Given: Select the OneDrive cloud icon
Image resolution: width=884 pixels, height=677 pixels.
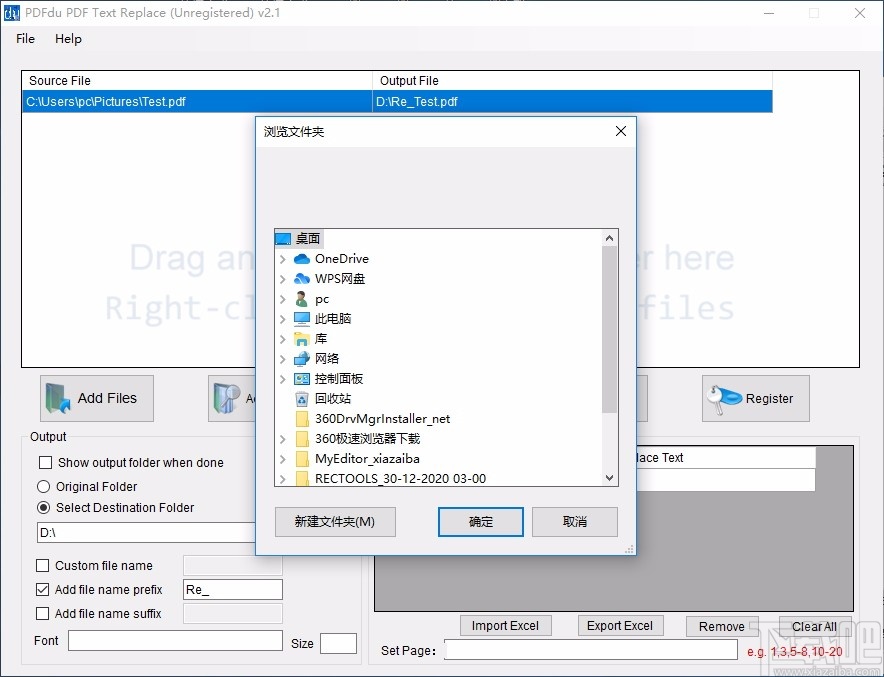Looking at the screenshot, I should click(303, 258).
